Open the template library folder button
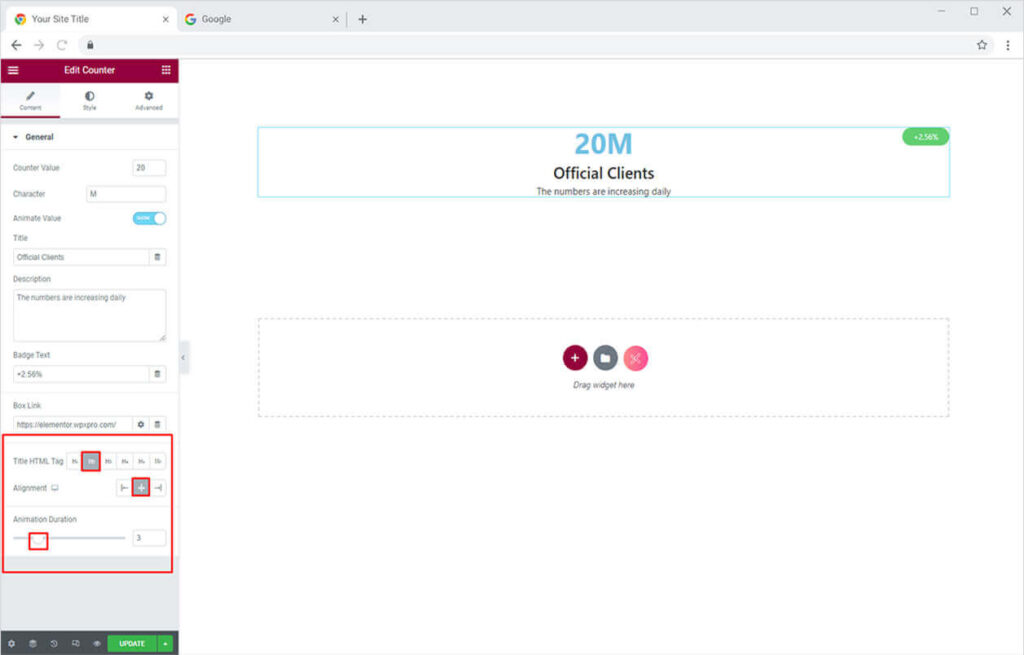Image resolution: width=1024 pixels, height=655 pixels. 605,358
